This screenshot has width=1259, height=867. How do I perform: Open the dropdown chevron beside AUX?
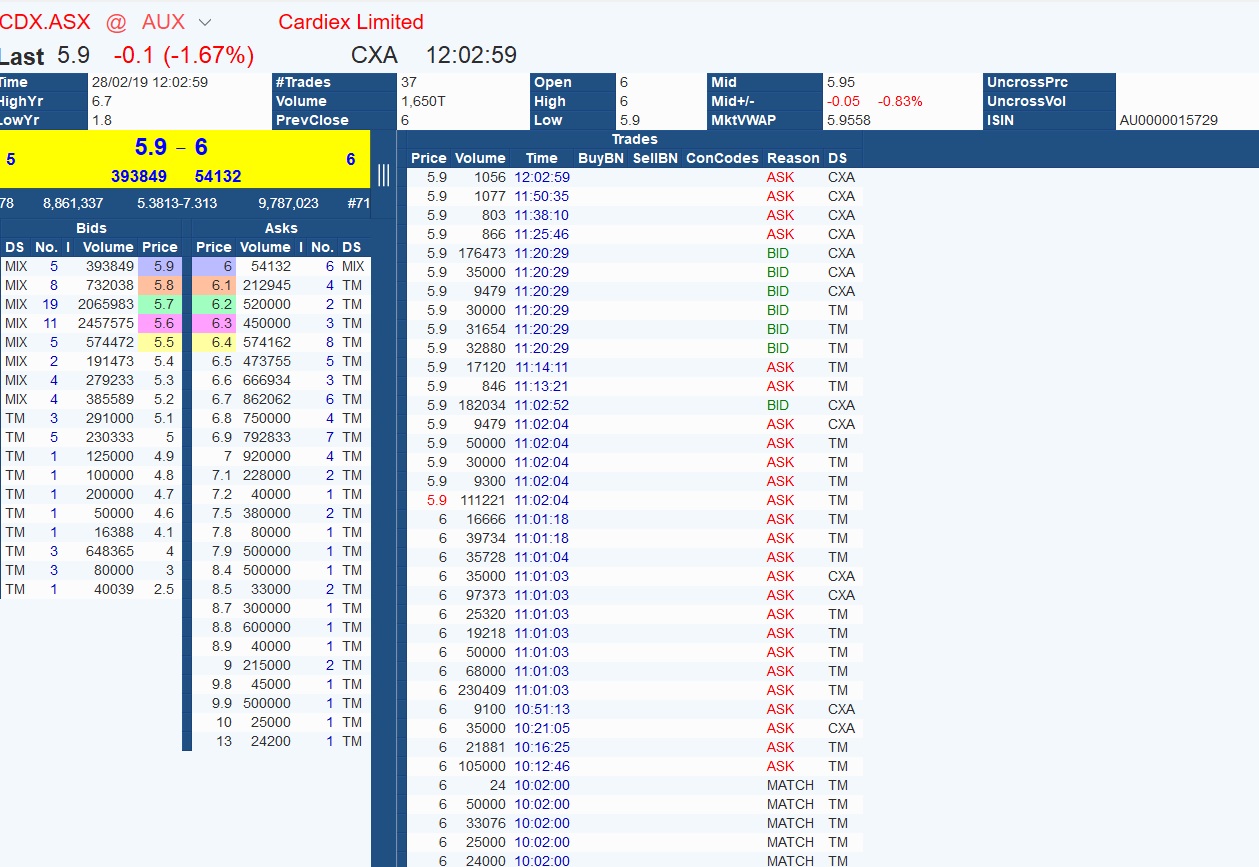coord(205,22)
